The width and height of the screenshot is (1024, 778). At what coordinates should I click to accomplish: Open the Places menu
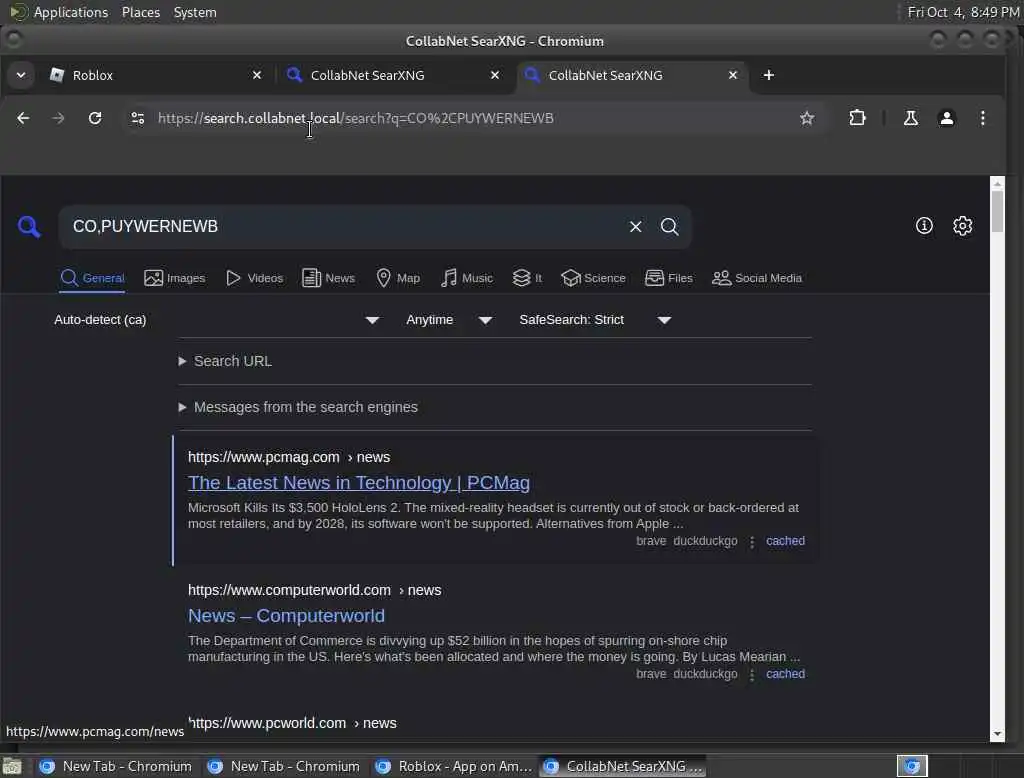(140, 12)
